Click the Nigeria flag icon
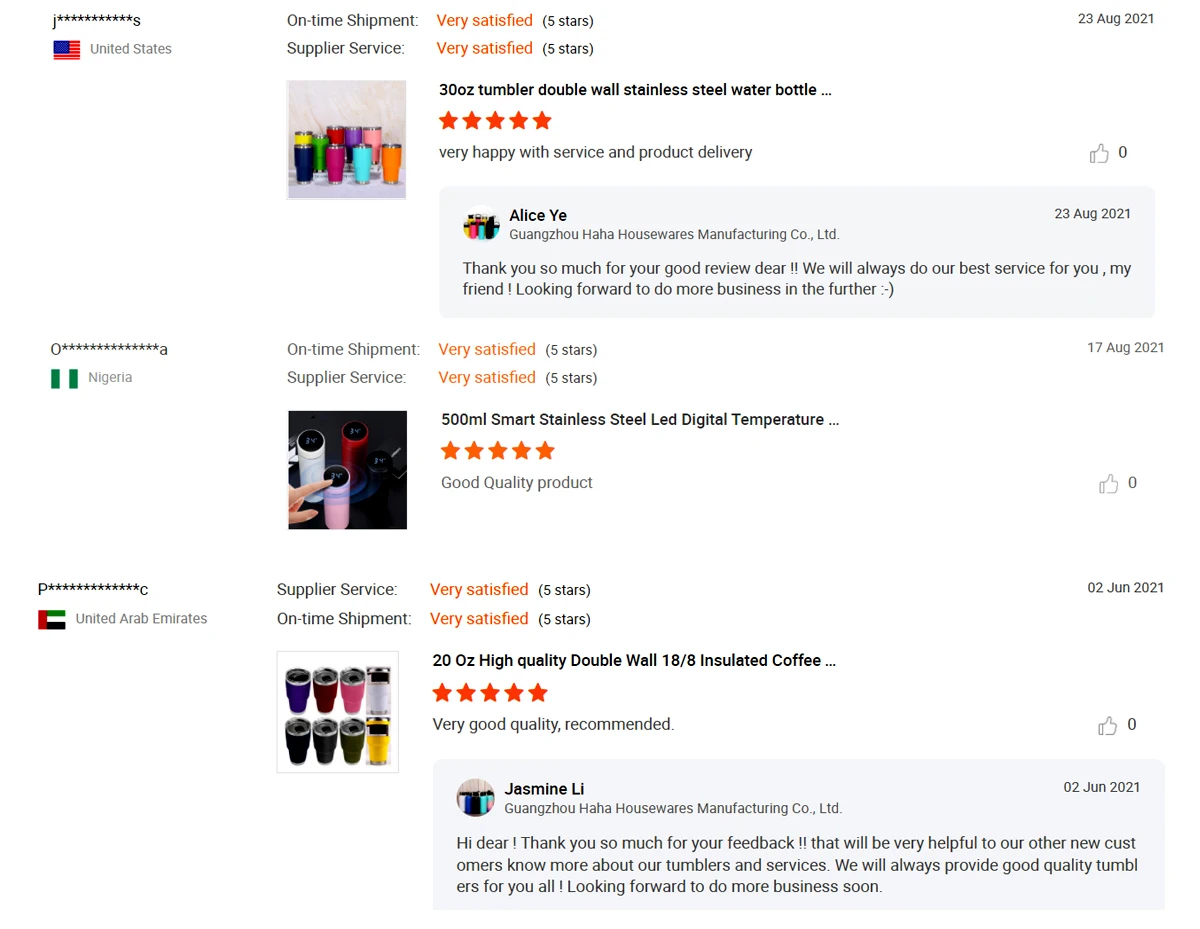1200x929 pixels. [x=65, y=378]
